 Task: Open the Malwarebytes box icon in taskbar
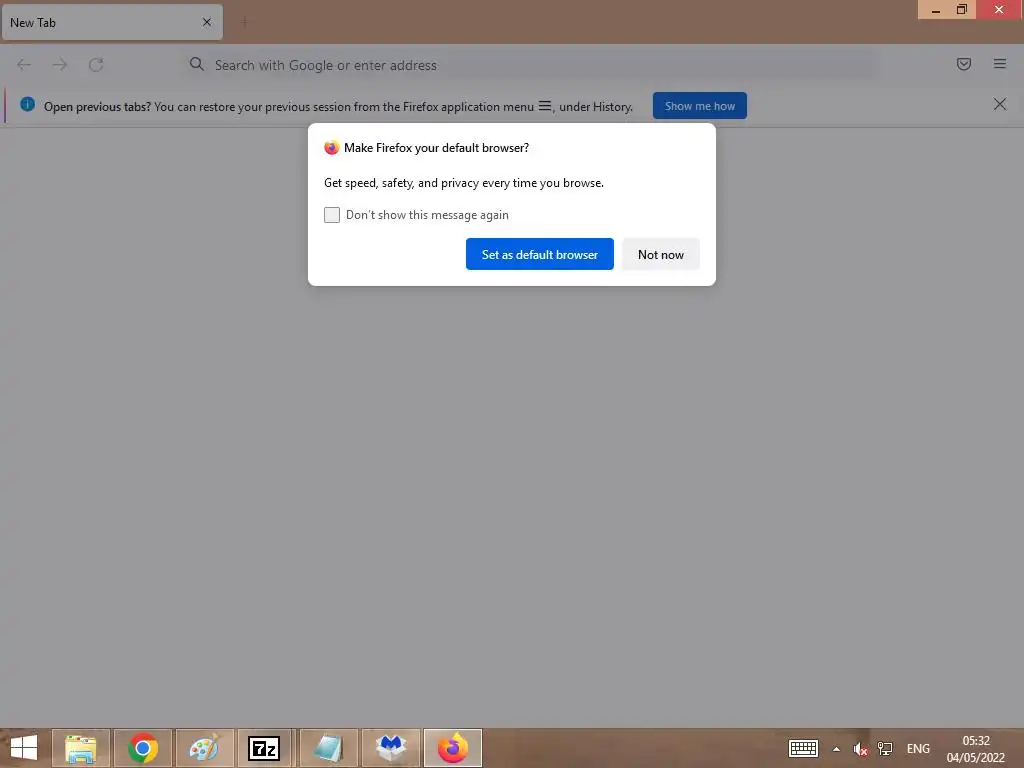[x=391, y=748]
